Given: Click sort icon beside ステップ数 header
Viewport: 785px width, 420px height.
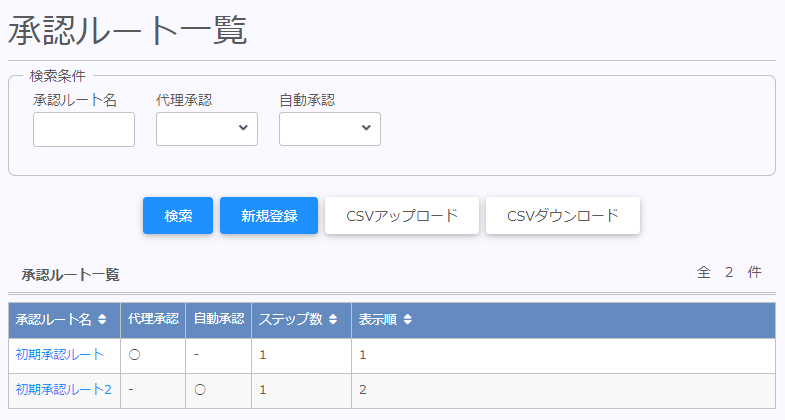Looking at the screenshot, I should tap(332, 320).
